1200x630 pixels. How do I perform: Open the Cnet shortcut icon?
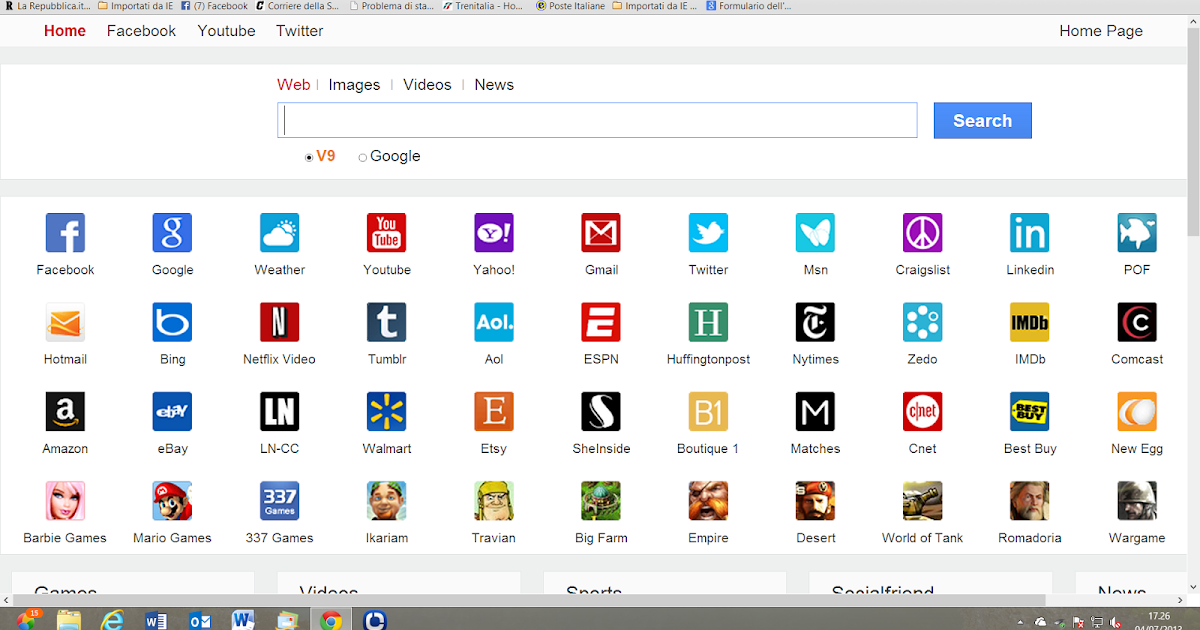click(x=922, y=411)
